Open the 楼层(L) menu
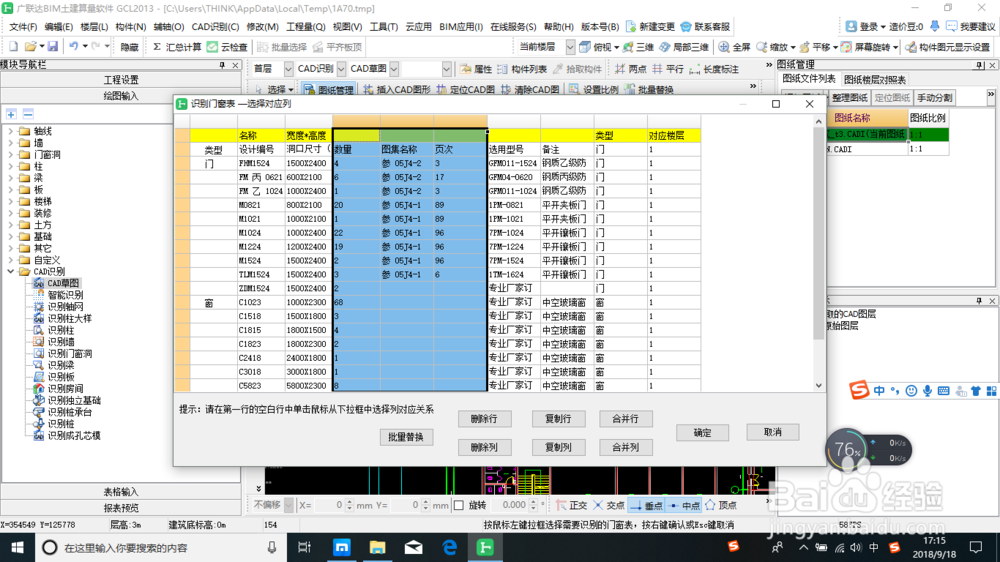This screenshot has width=1000, height=562. (94, 27)
